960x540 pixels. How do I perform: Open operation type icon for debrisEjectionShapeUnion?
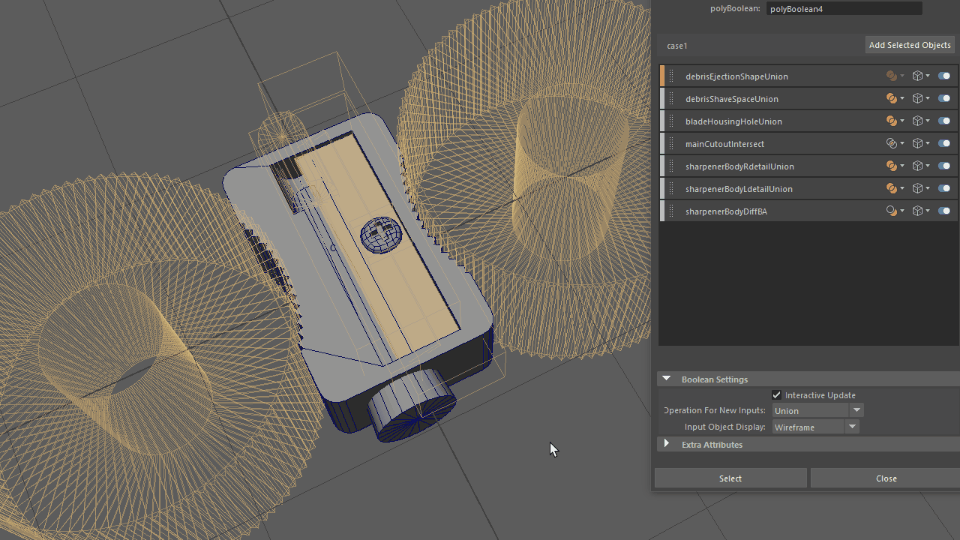(892, 76)
